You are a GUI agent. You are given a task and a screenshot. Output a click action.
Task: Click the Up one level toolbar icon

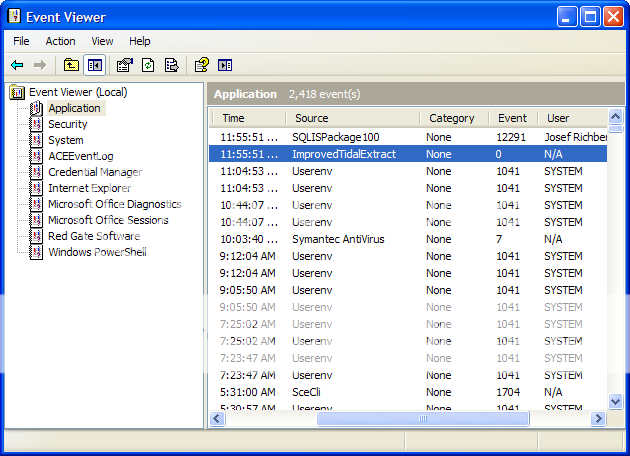[71, 65]
